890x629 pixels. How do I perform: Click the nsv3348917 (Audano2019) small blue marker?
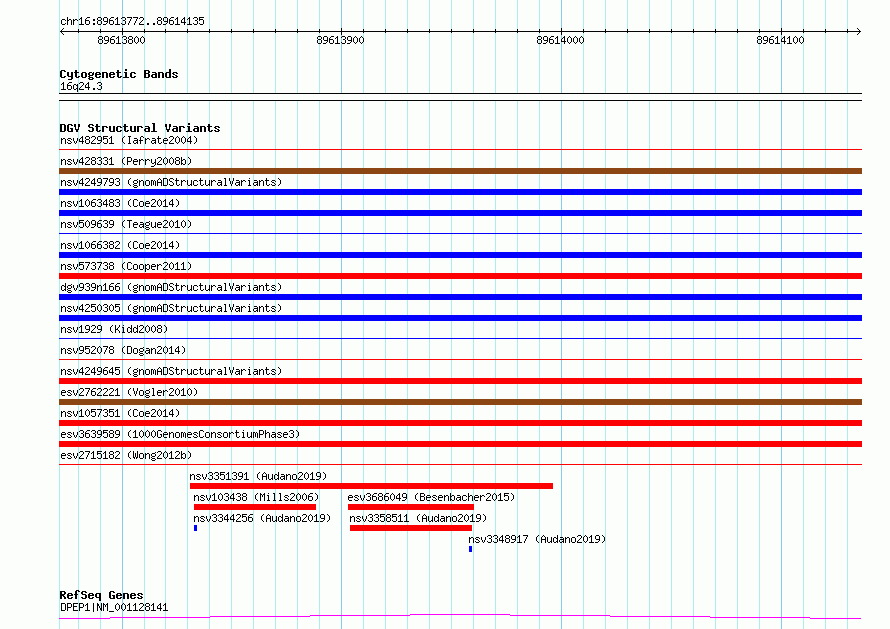tap(471, 549)
